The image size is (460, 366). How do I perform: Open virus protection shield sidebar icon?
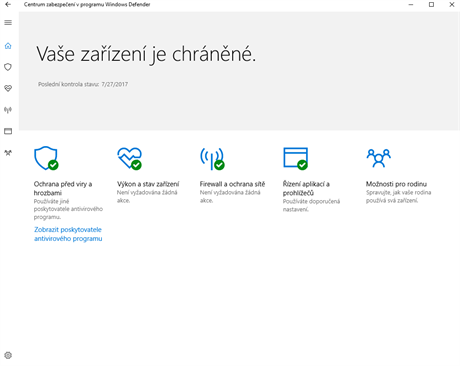point(8,67)
